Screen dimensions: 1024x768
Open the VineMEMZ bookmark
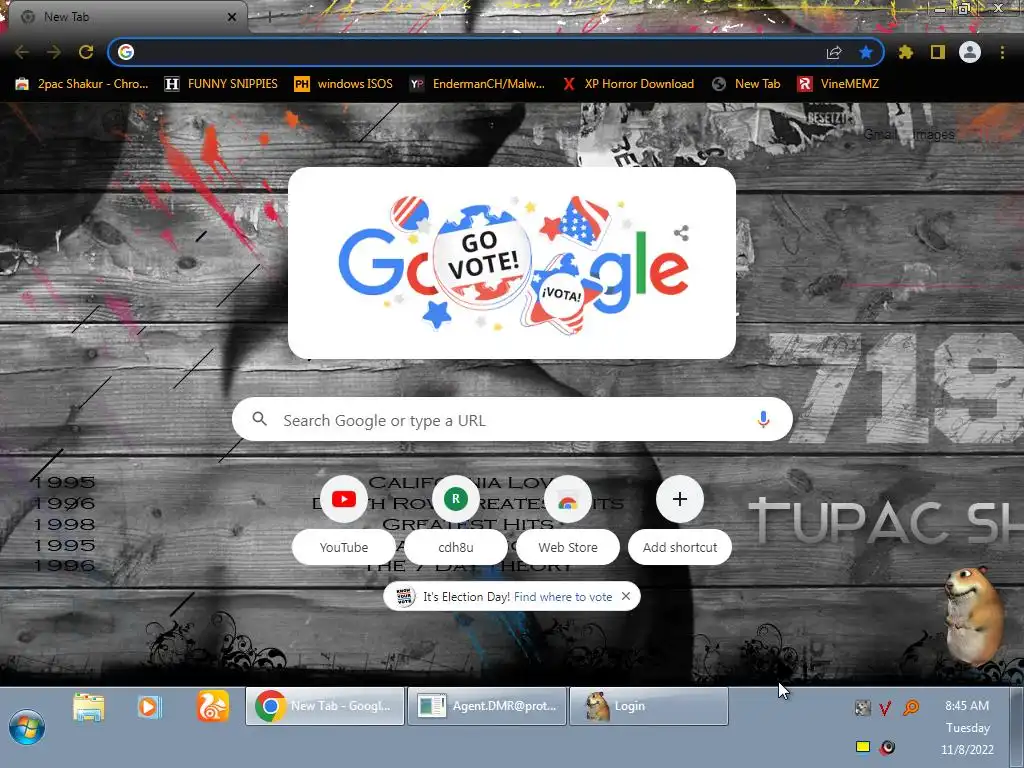839,84
